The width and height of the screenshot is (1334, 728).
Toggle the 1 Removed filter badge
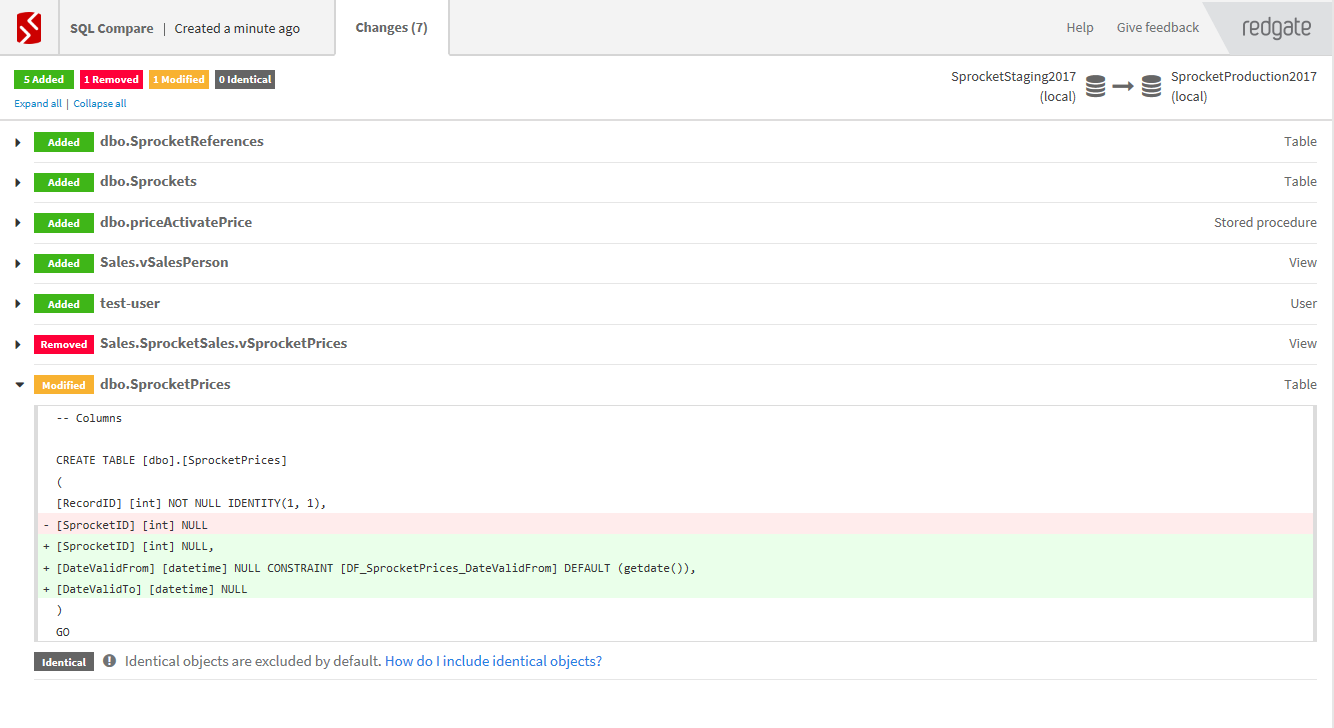(x=111, y=79)
